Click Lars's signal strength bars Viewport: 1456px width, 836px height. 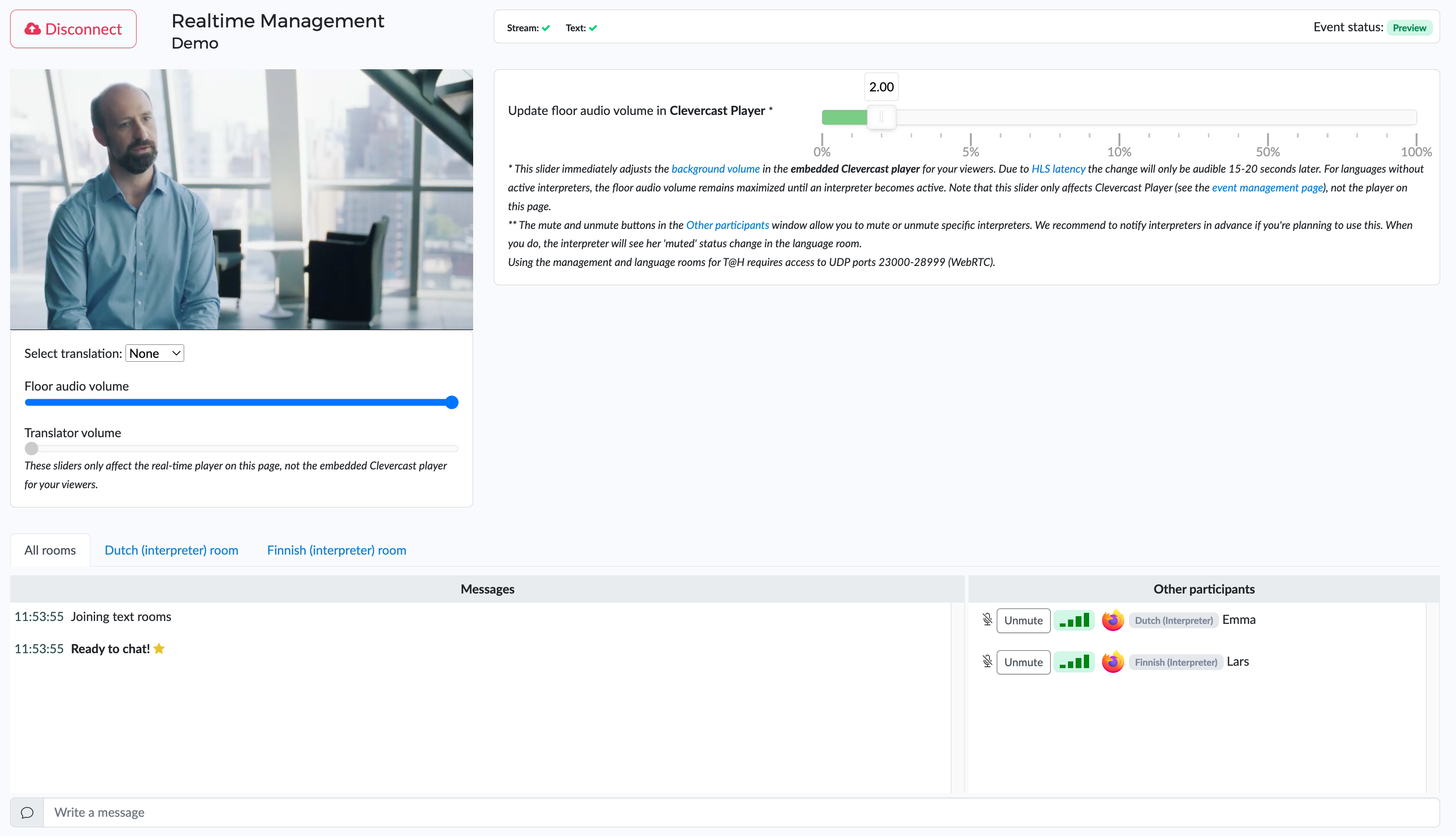tap(1074, 663)
